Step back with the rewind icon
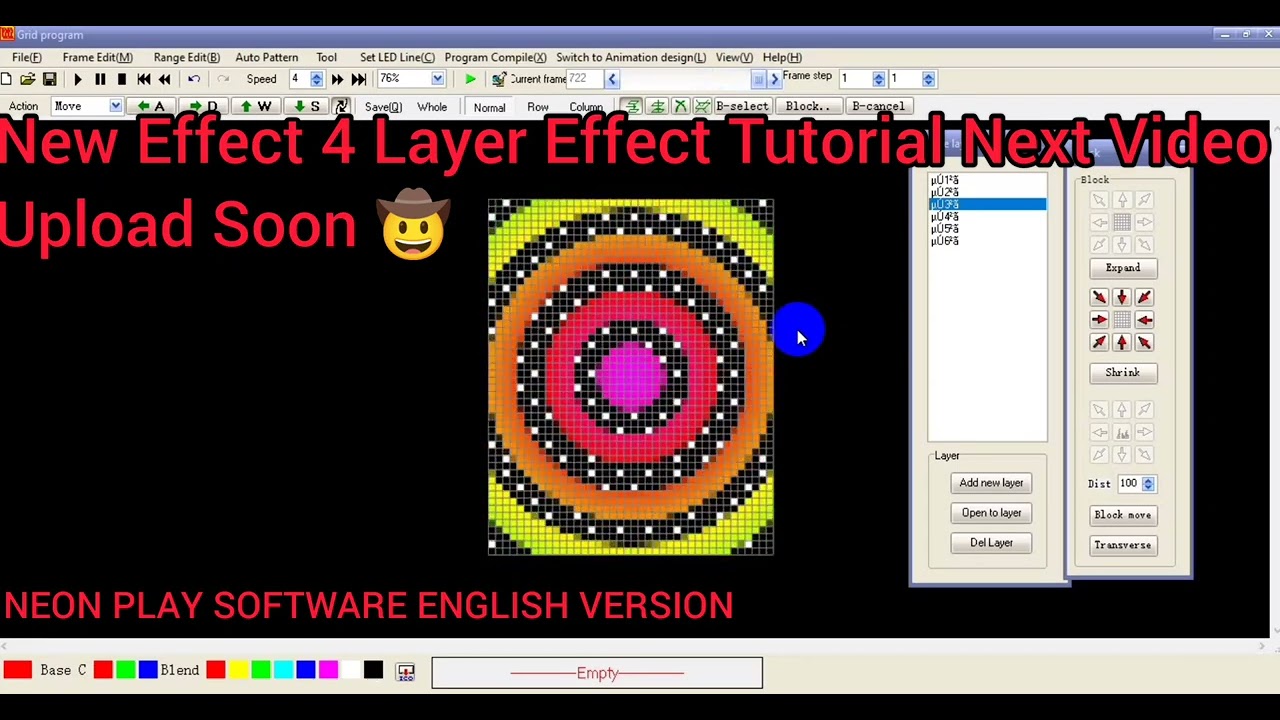Viewport: 1280px width, 720px height. point(165,79)
